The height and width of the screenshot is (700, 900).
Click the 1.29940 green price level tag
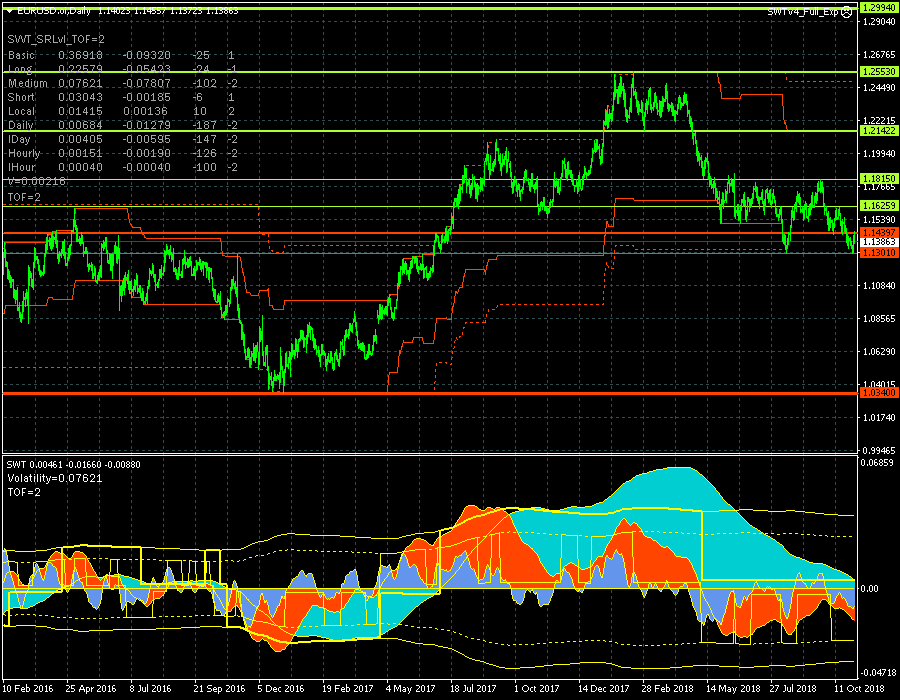coord(877,7)
